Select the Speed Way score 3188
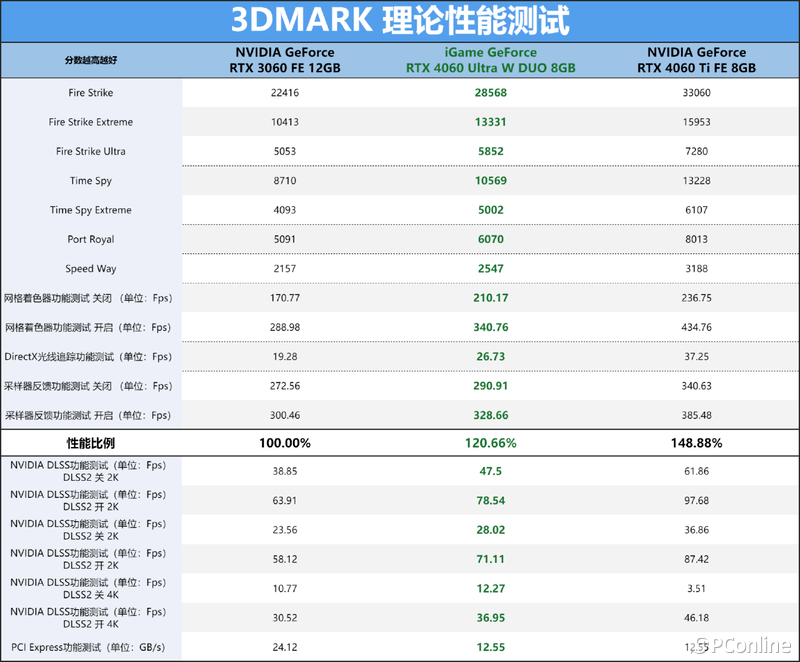 pos(696,269)
